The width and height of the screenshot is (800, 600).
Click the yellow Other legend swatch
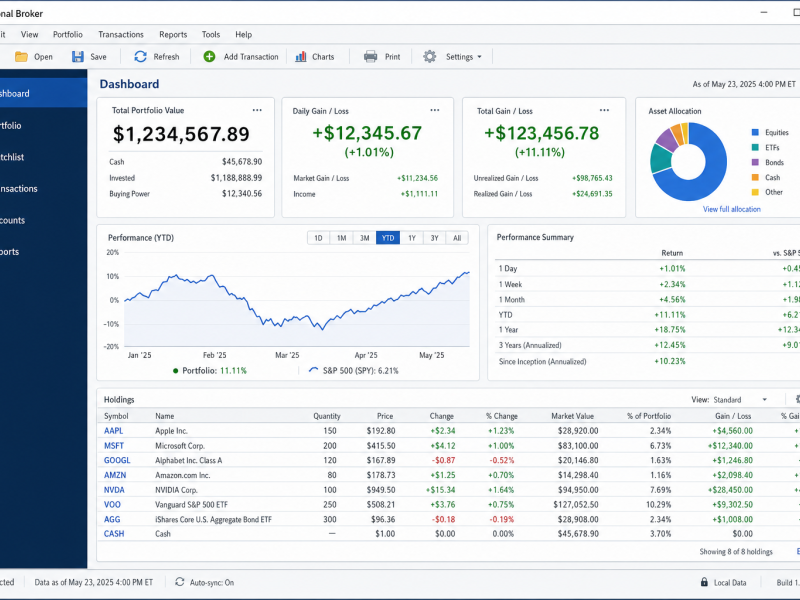pos(755,192)
